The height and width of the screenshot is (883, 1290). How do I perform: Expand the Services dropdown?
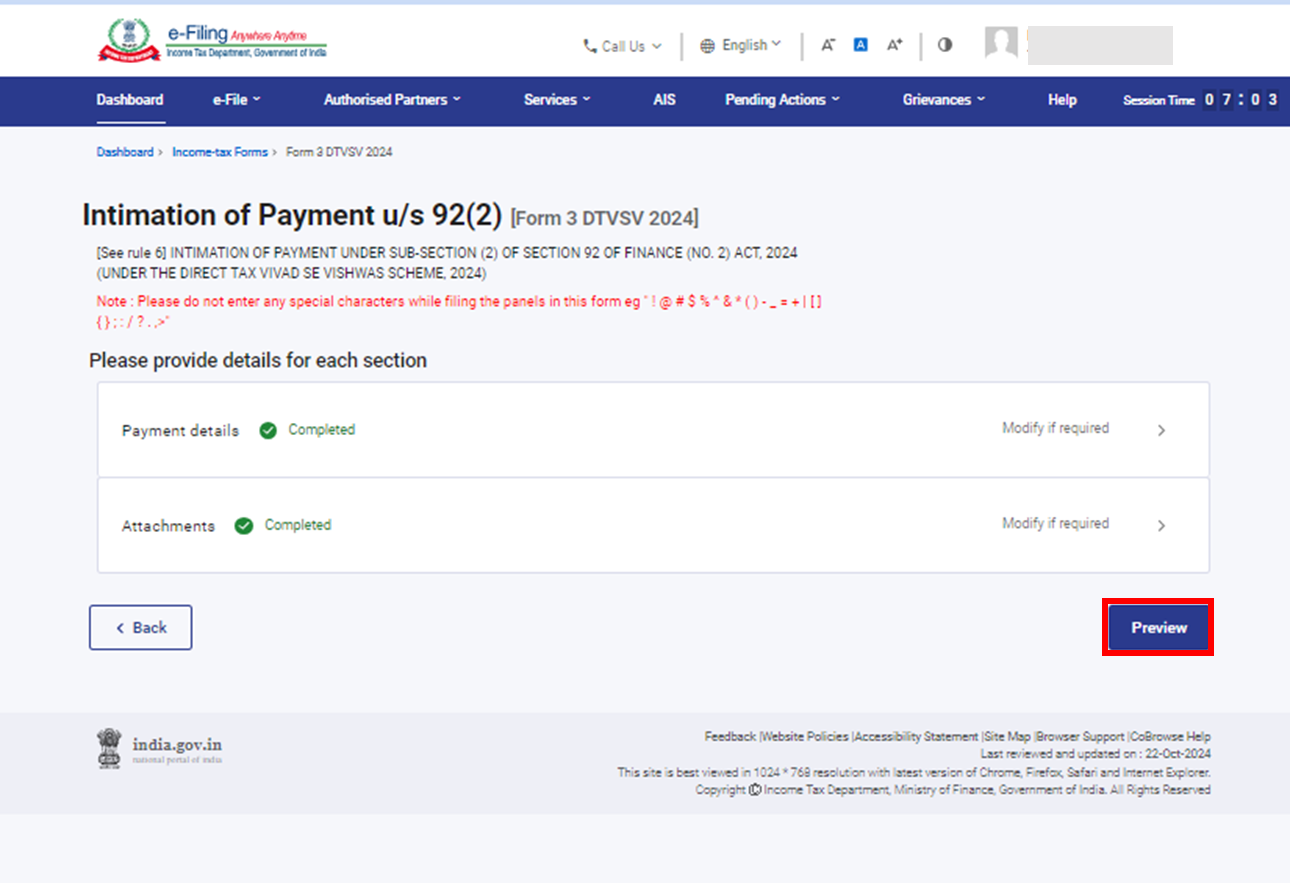[556, 100]
